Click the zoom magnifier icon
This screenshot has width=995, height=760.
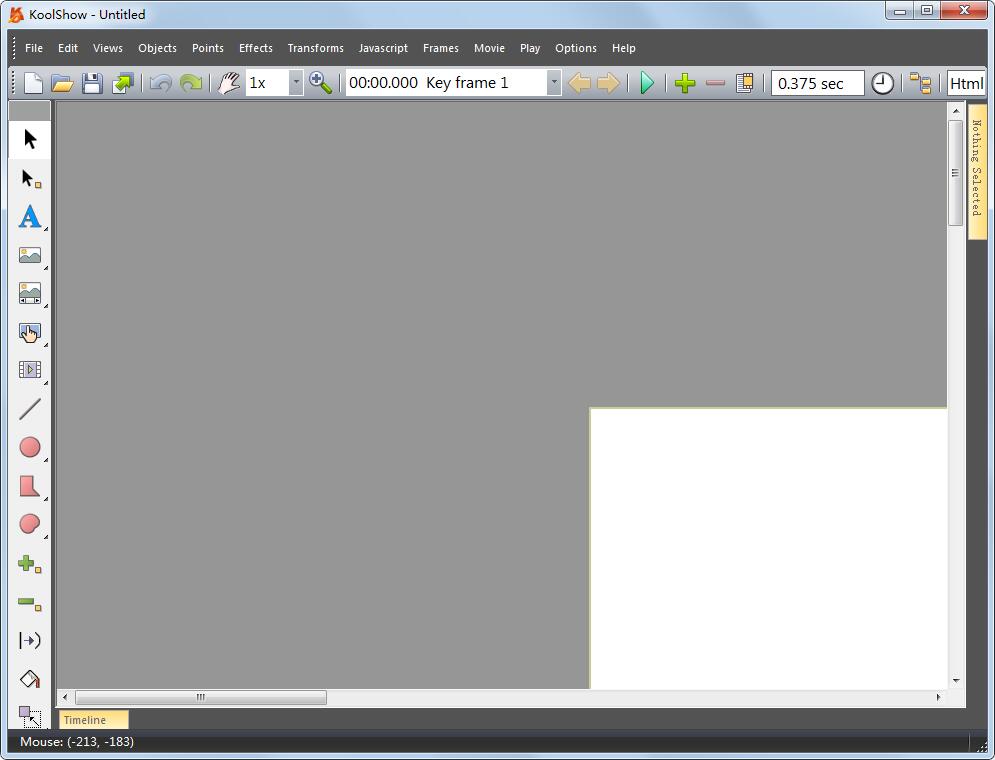click(x=320, y=83)
